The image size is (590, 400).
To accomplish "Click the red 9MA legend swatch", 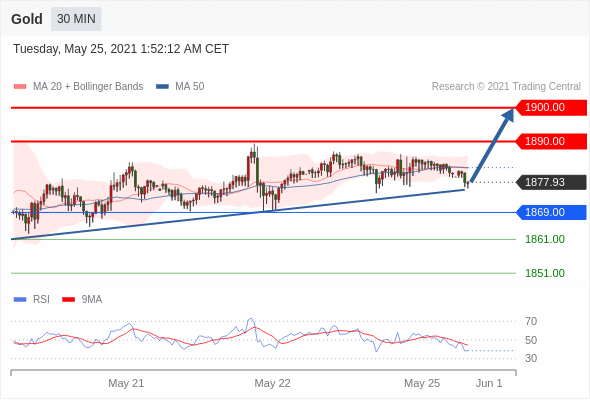I will pyautogui.click(x=68, y=300).
